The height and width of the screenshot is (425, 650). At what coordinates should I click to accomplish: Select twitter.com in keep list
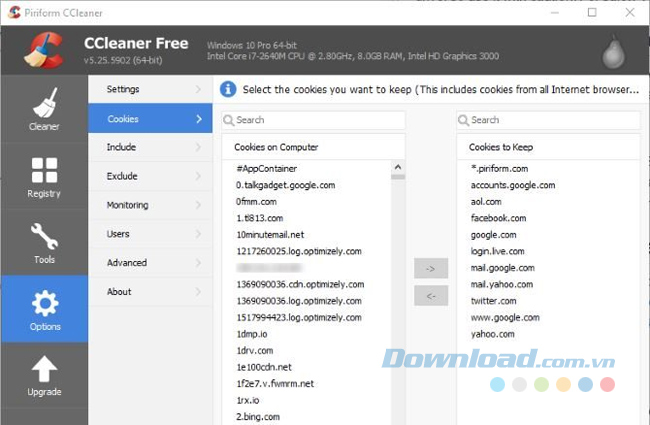coord(493,301)
